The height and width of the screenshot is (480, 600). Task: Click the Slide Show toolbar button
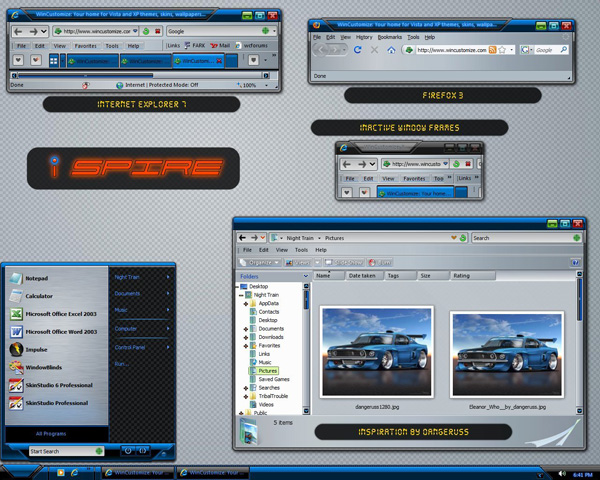344,263
